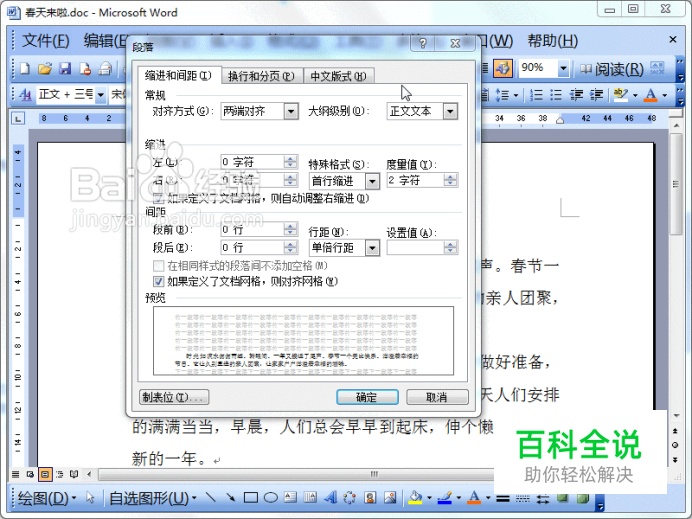Open the outline level dropdown 正文文本
Image resolution: width=692 pixels, height=519 pixels.
tap(450, 111)
